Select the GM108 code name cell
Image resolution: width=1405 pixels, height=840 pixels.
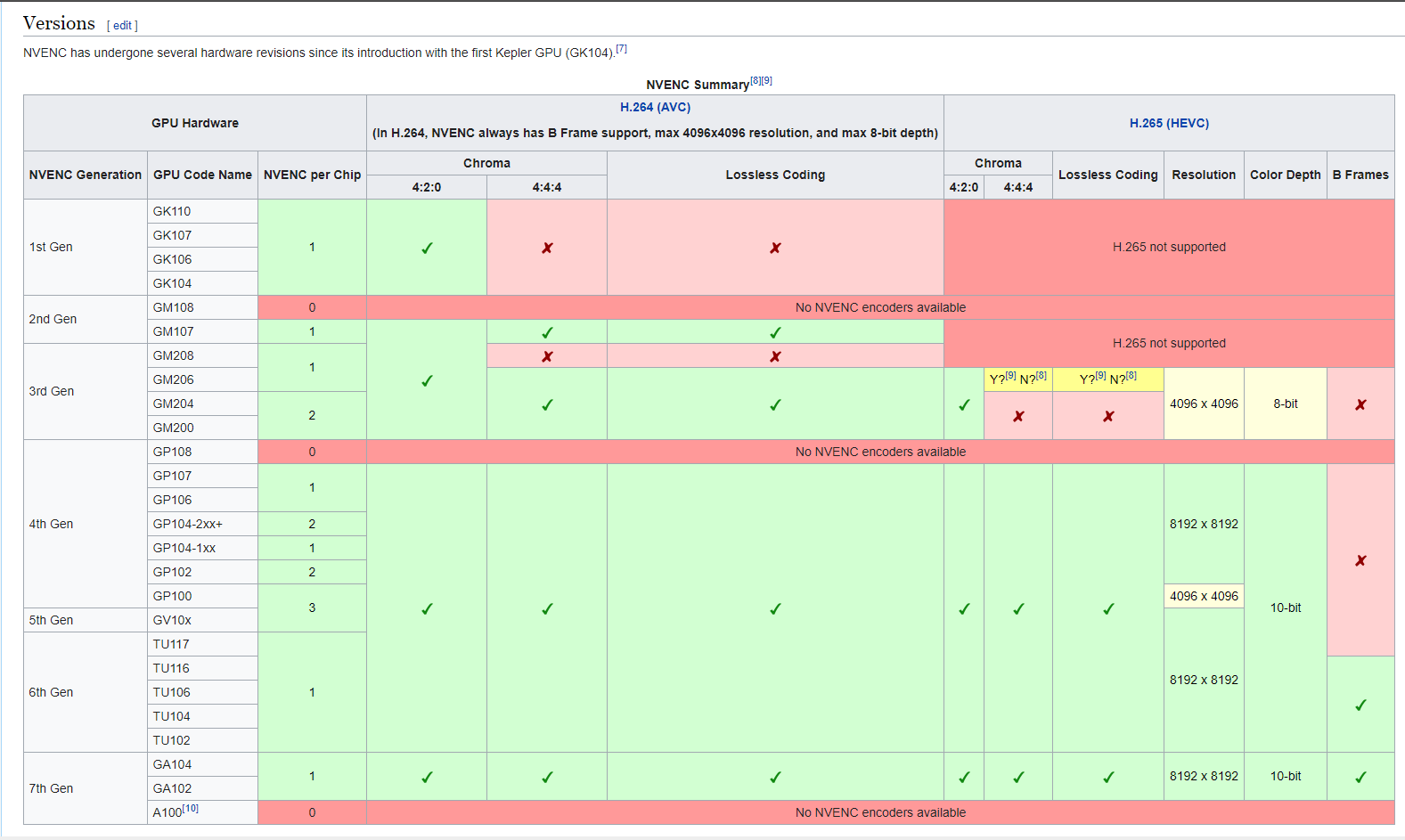pos(202,307)
